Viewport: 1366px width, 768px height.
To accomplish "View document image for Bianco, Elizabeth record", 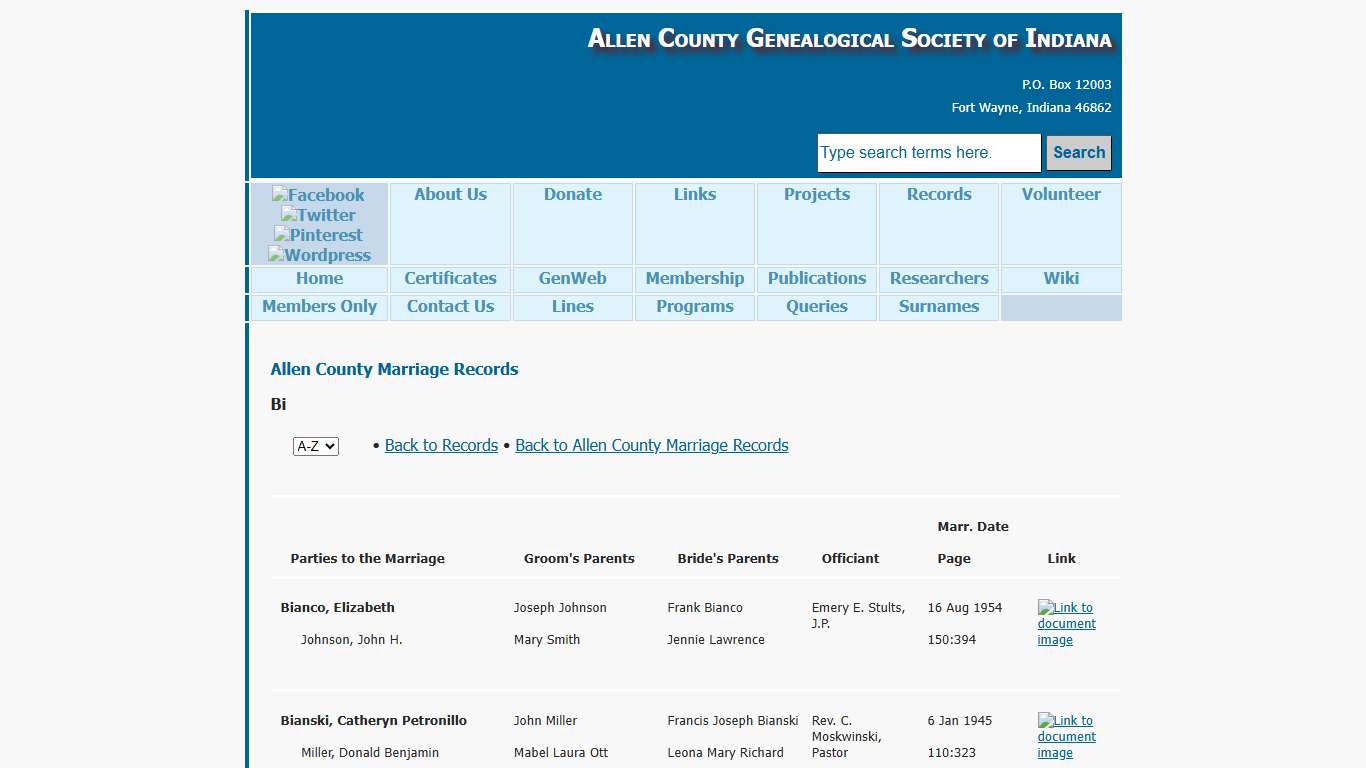I will 1066,623.
